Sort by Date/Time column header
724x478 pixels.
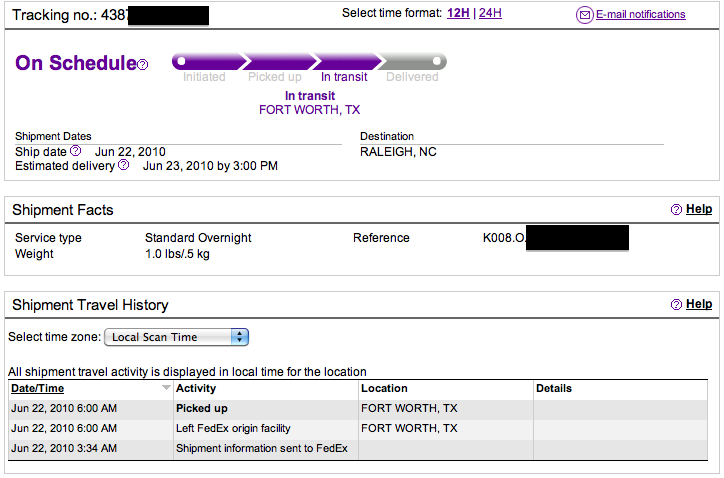click(x=37, y=388)
